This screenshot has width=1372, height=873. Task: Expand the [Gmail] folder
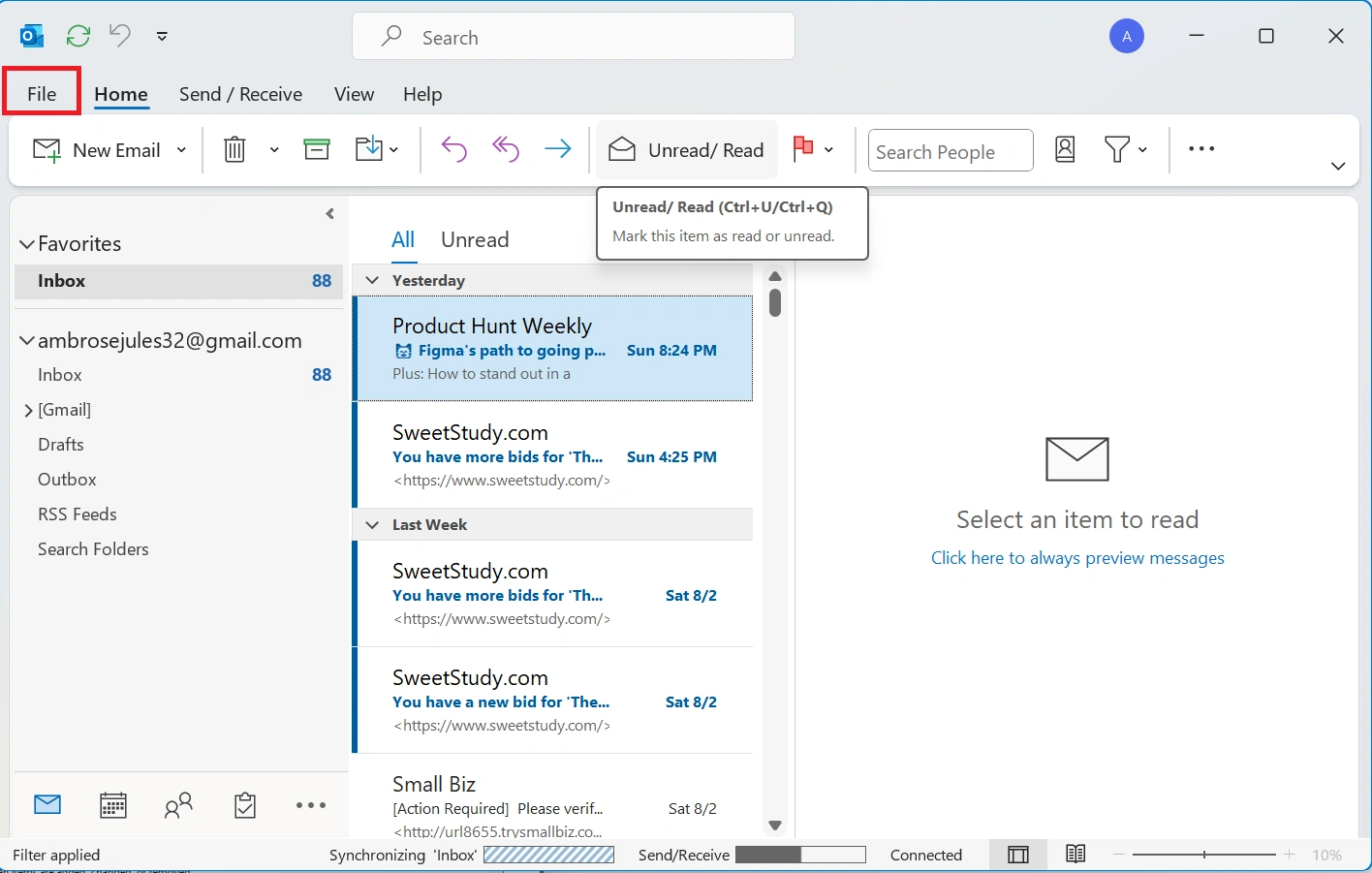tap(28, 411)
